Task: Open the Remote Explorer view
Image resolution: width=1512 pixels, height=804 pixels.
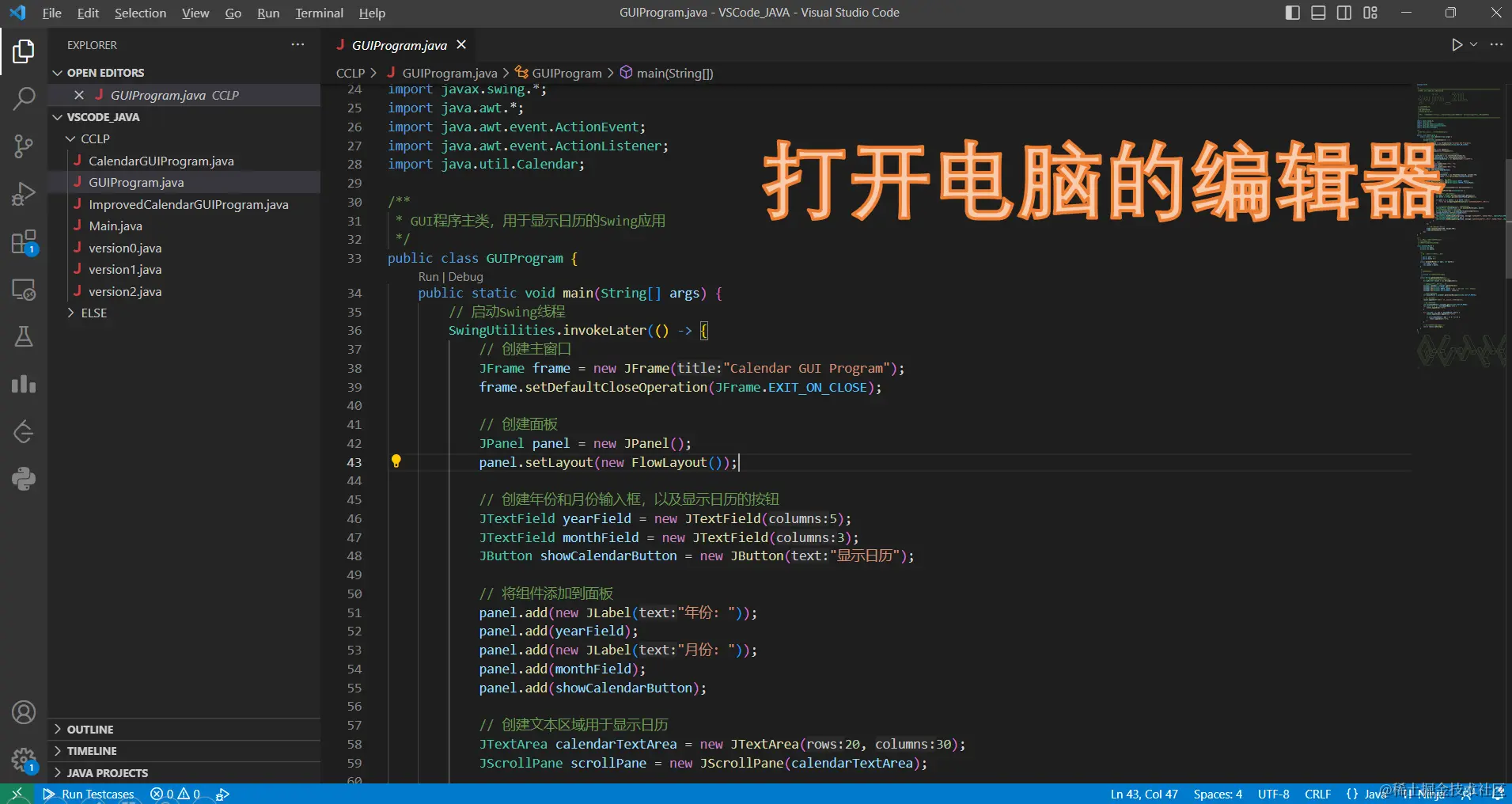Action: click(24, 290)
